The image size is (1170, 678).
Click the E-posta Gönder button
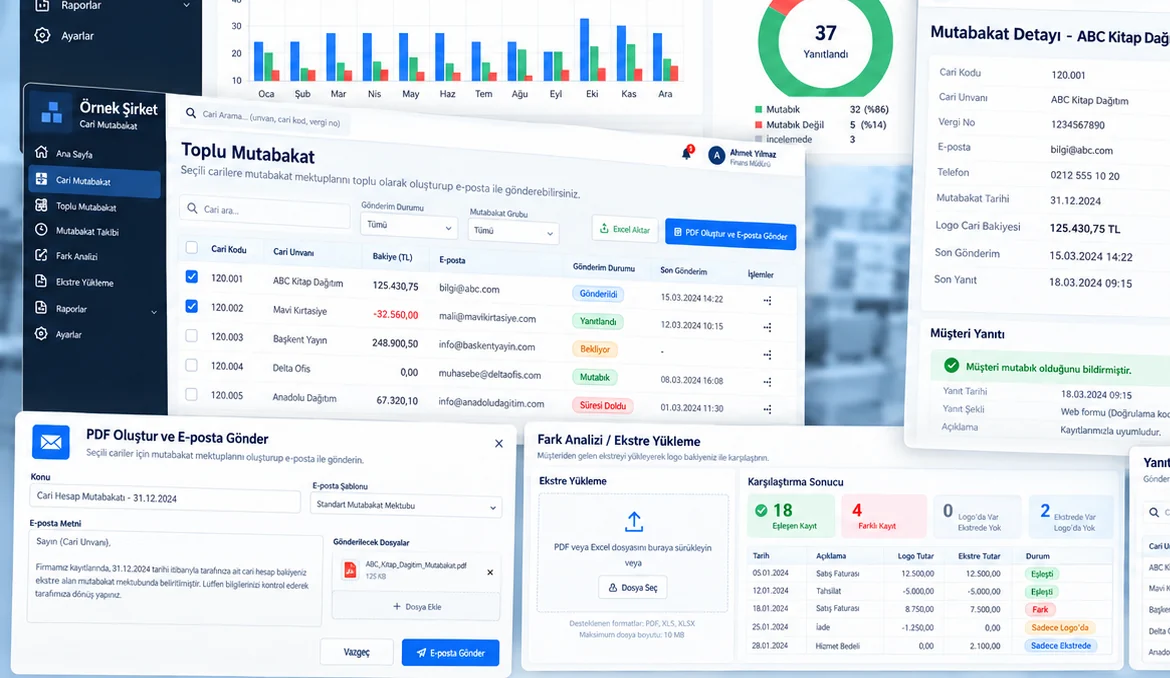(450, 653)
